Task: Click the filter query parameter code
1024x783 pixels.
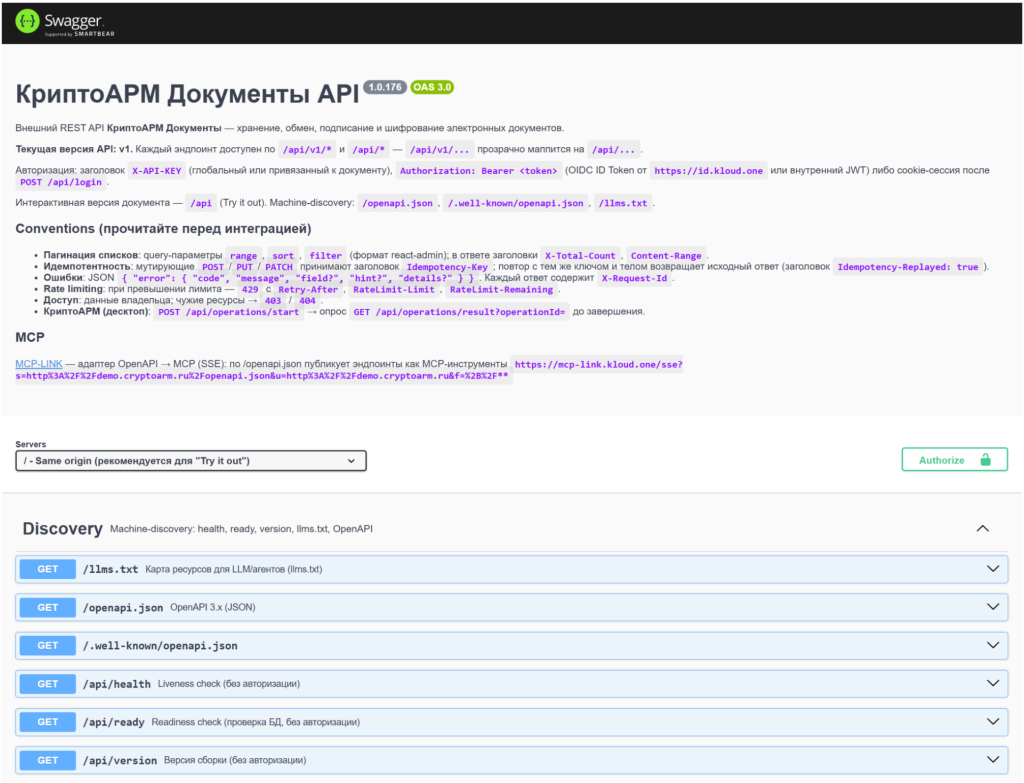Action: 325,255
